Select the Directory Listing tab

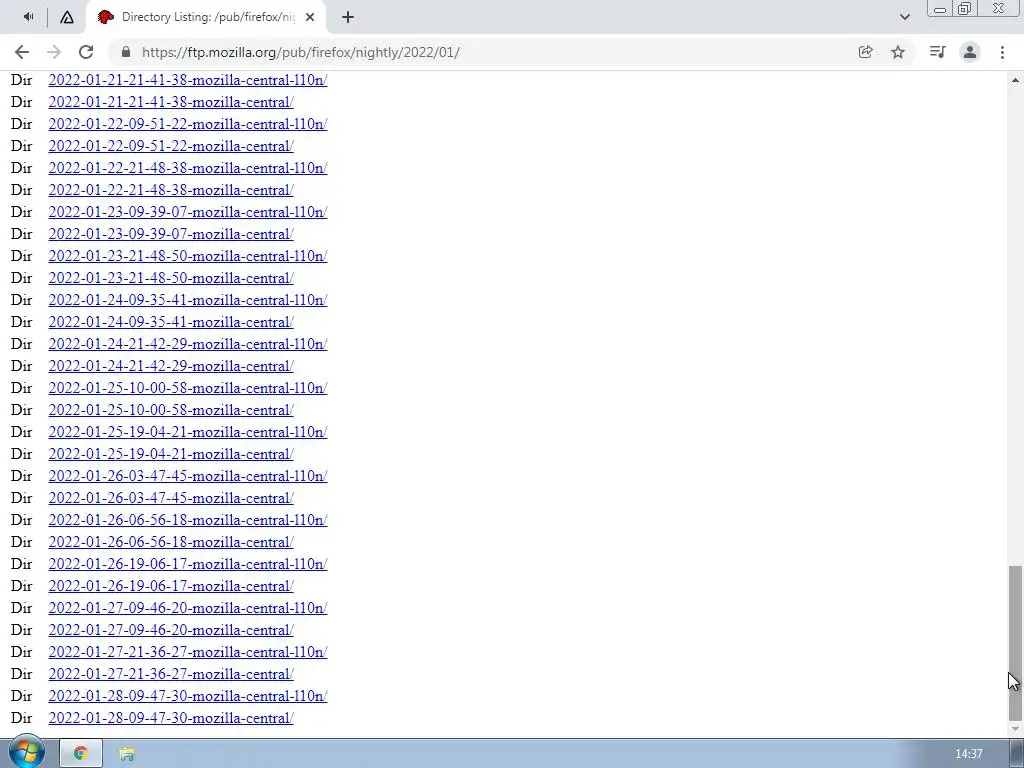coord(208,18)
